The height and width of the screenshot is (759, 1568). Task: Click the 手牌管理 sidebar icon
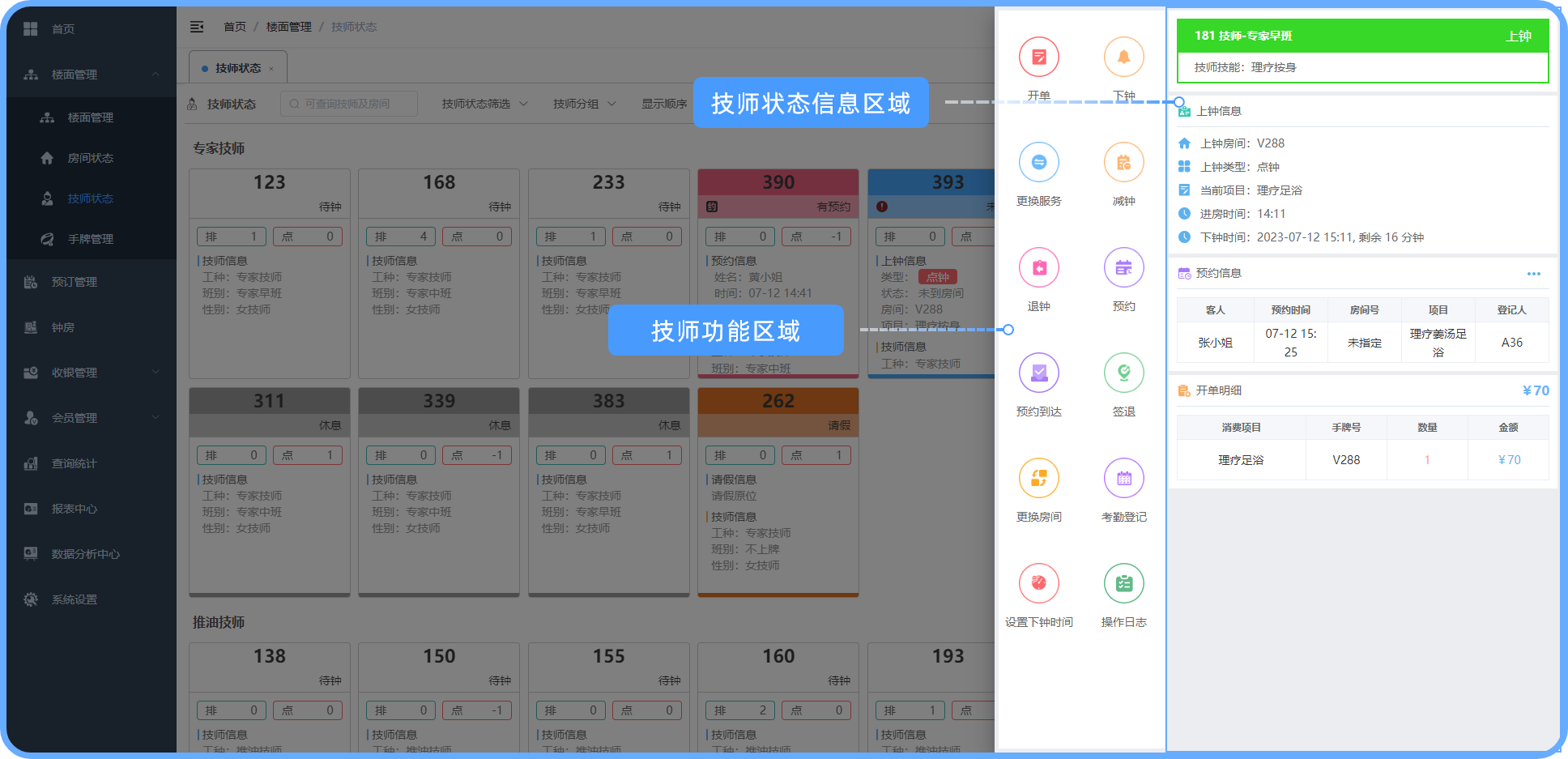47,239
